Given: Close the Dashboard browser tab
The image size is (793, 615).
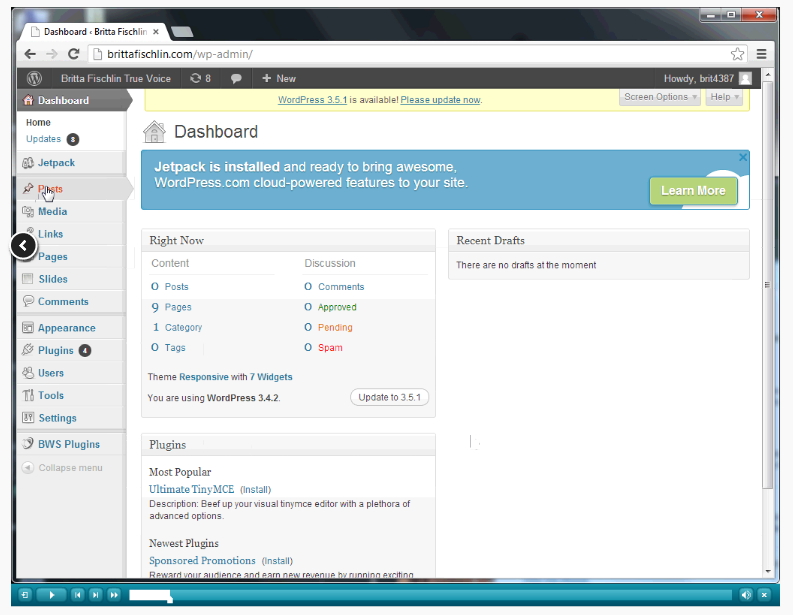Looking at the screenshot, I should (156, 32).
